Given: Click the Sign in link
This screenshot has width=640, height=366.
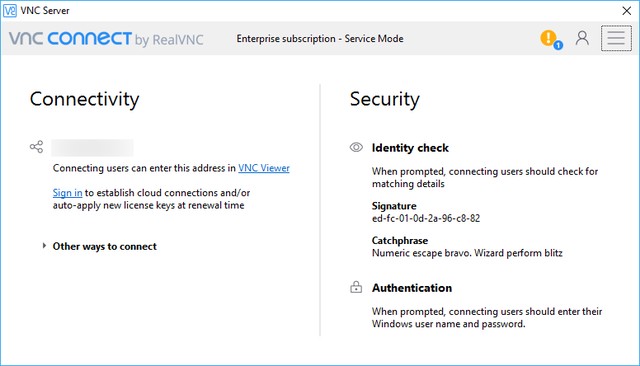Looking at the screenshot, I should pos(67,193).
